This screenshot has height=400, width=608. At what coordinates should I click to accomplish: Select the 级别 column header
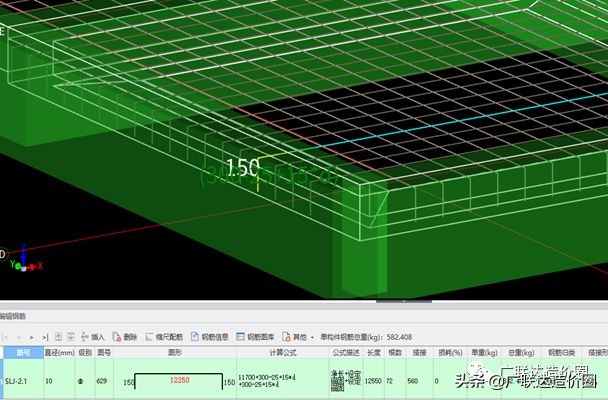pyautogui.click(x=85, y=353)
